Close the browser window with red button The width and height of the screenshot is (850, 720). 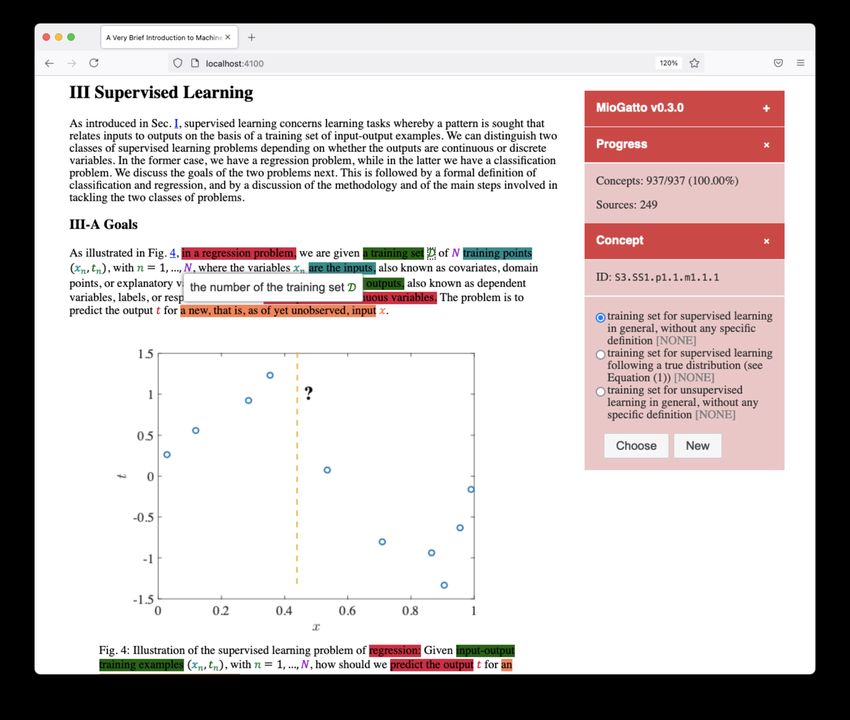[x=46, y=37]
